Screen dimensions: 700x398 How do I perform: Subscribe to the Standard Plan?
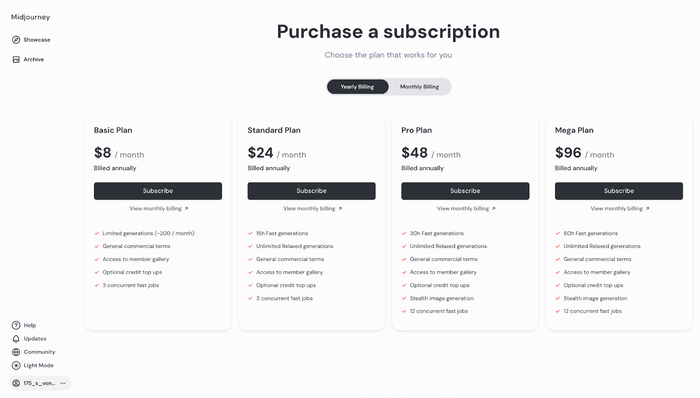tap(312, 191)
